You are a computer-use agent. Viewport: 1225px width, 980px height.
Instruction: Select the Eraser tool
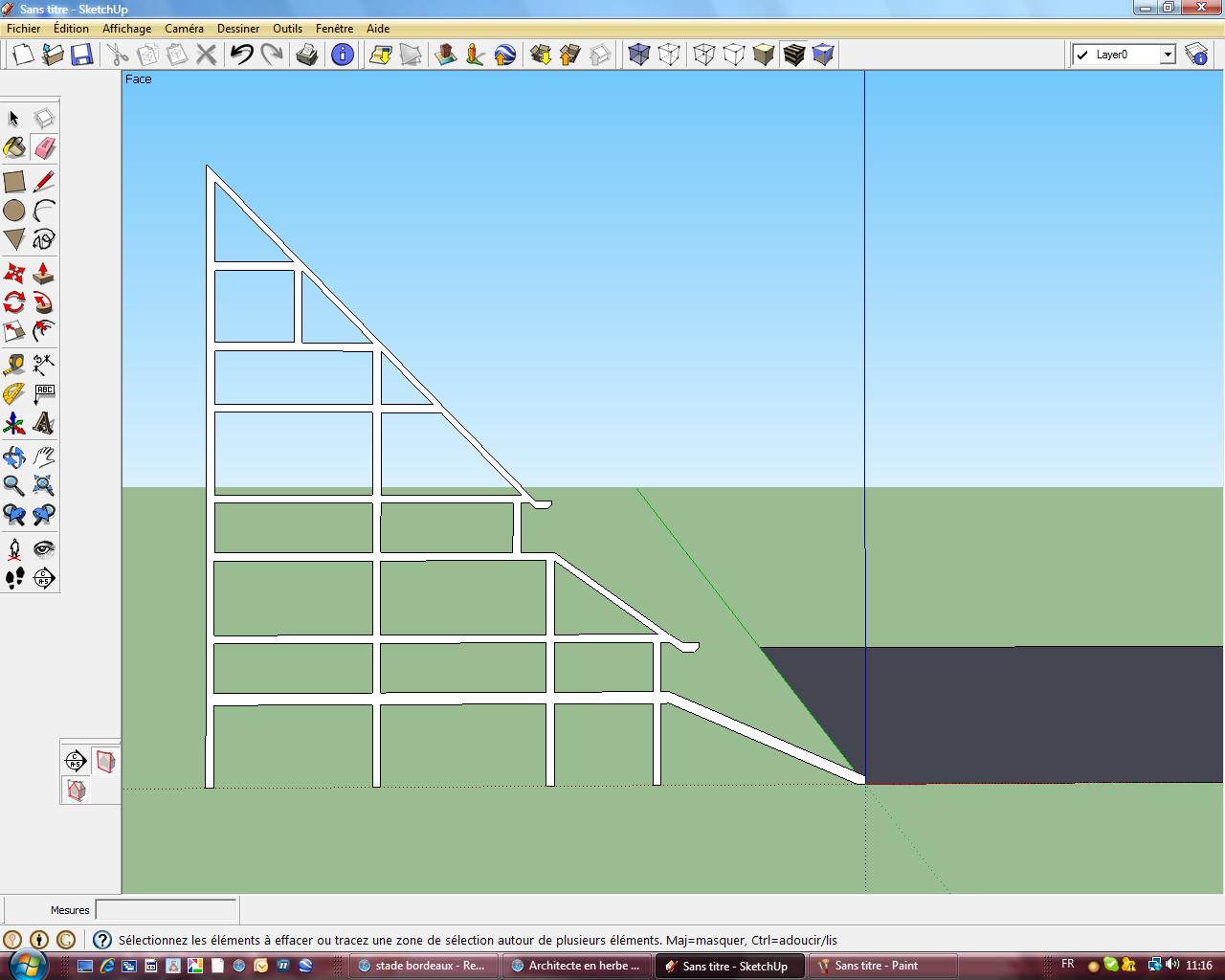(44, 148)
